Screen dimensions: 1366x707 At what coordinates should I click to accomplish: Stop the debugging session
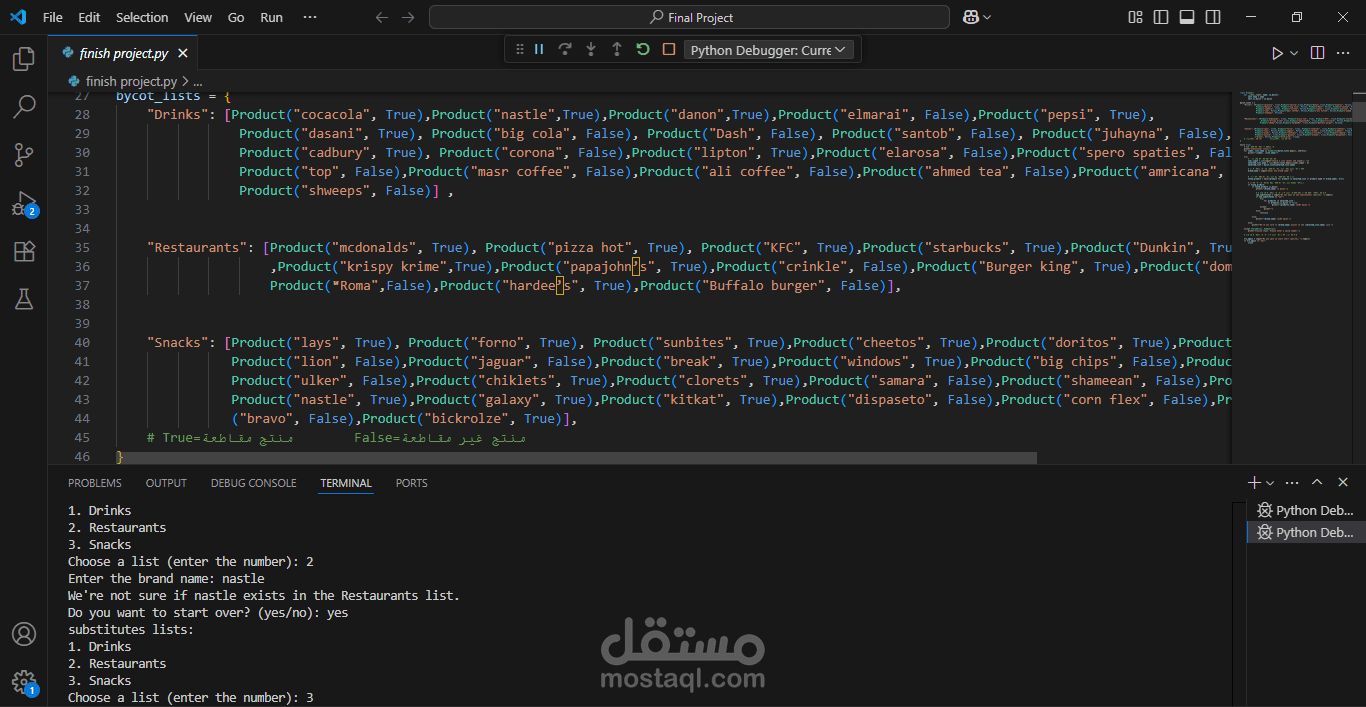tap(669, 50)
